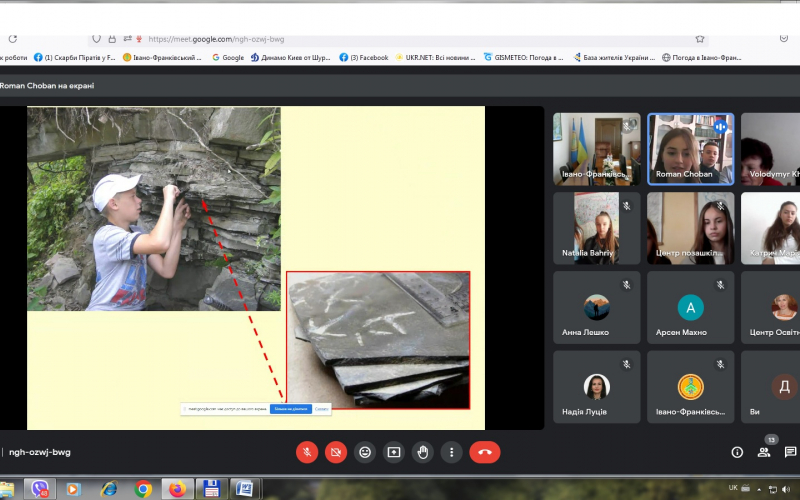Click the meeting code ngh-ozwj-bwg label

tap(40, 452)
